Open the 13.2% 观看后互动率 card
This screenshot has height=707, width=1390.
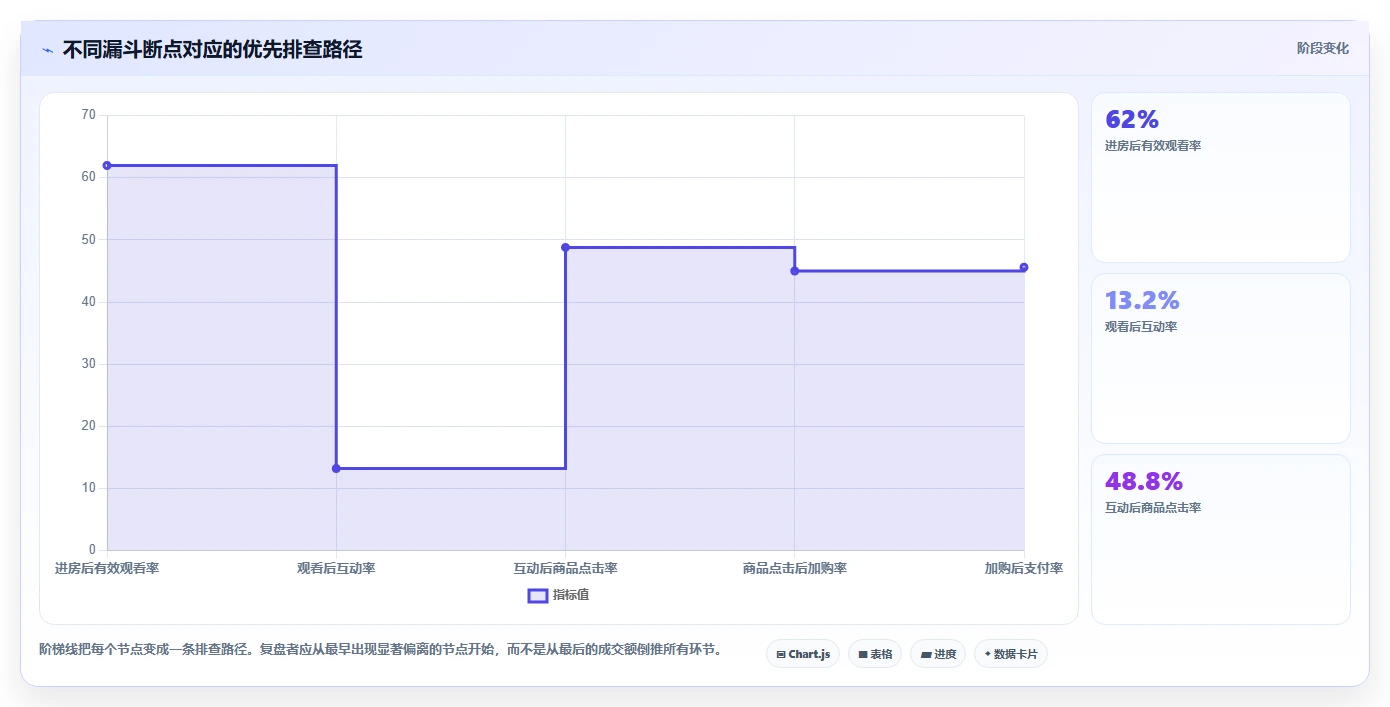1221,358
